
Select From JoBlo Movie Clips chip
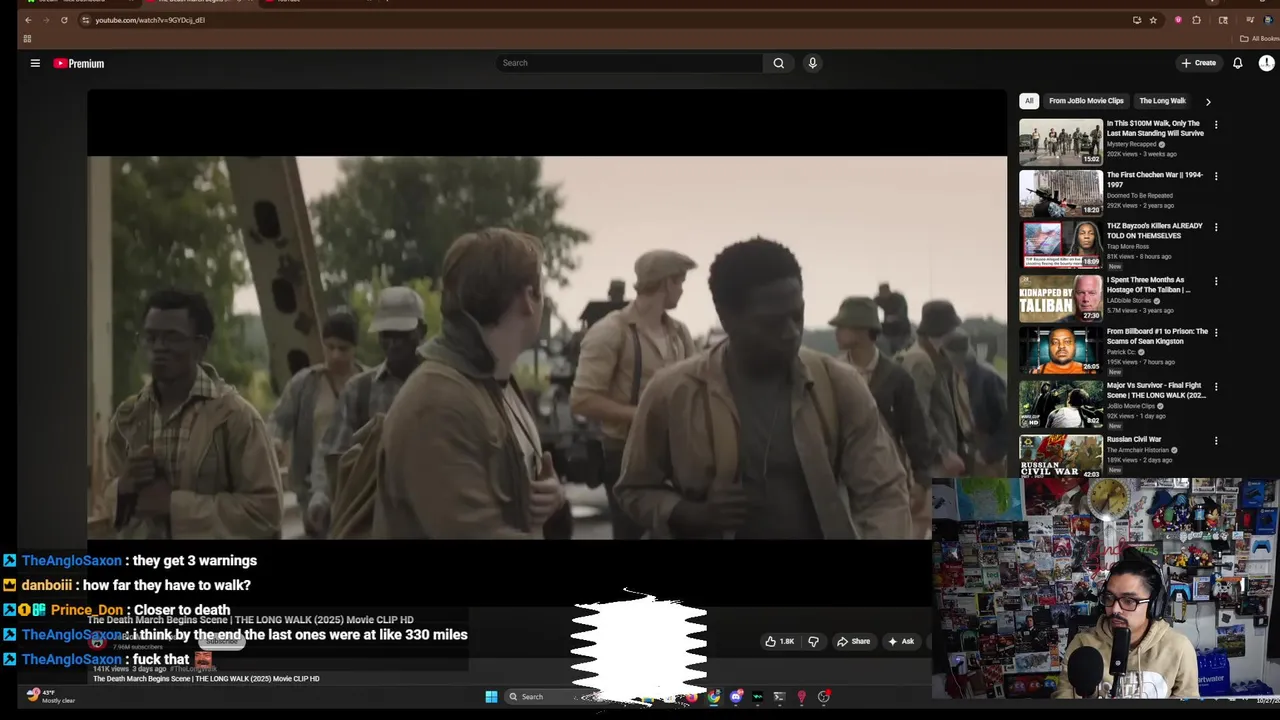pyautogui.click(x=1086, y=101)
